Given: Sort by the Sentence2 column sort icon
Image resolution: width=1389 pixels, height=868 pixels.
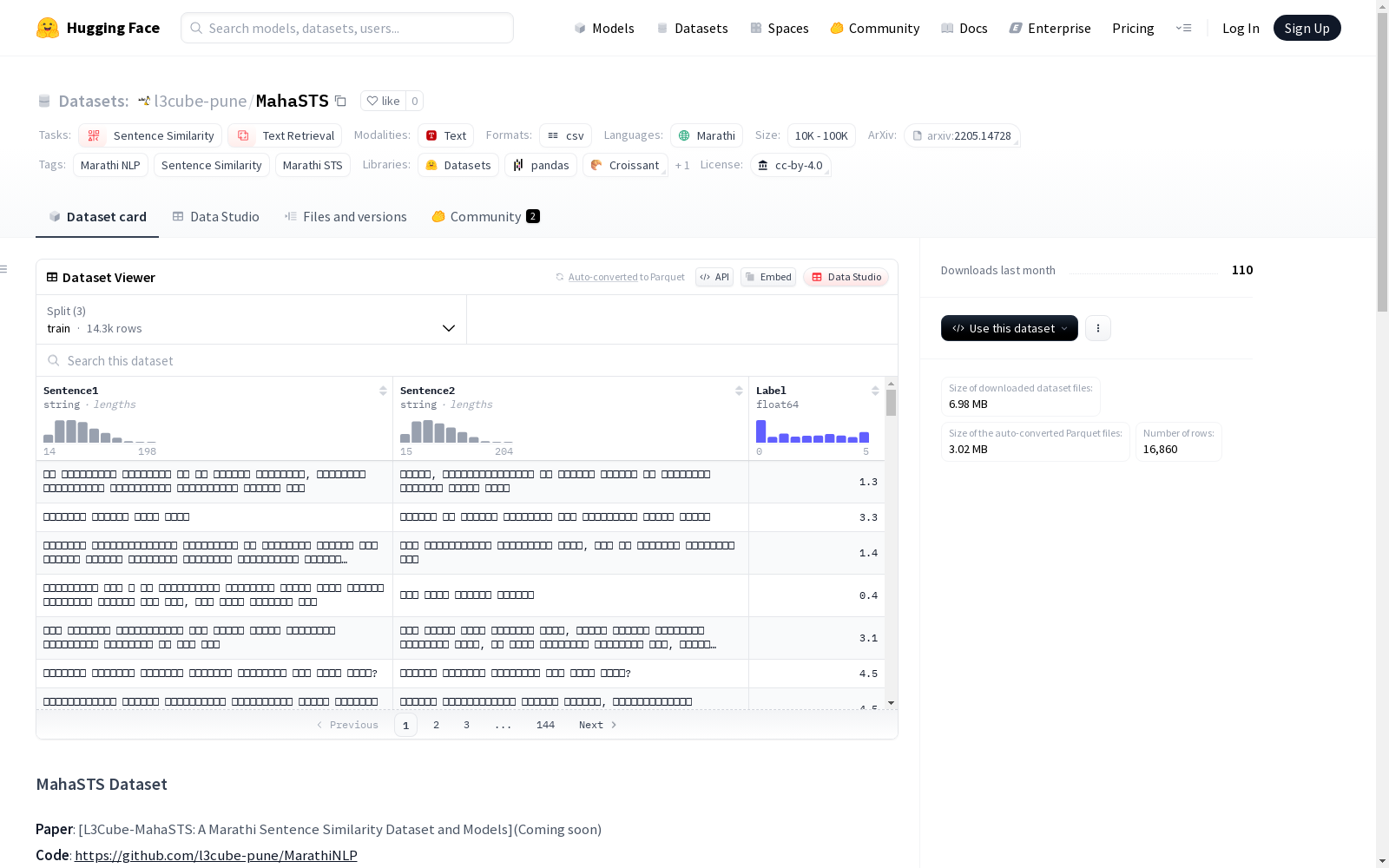Looking at the screenshot, I should click(x=739, y=391).
